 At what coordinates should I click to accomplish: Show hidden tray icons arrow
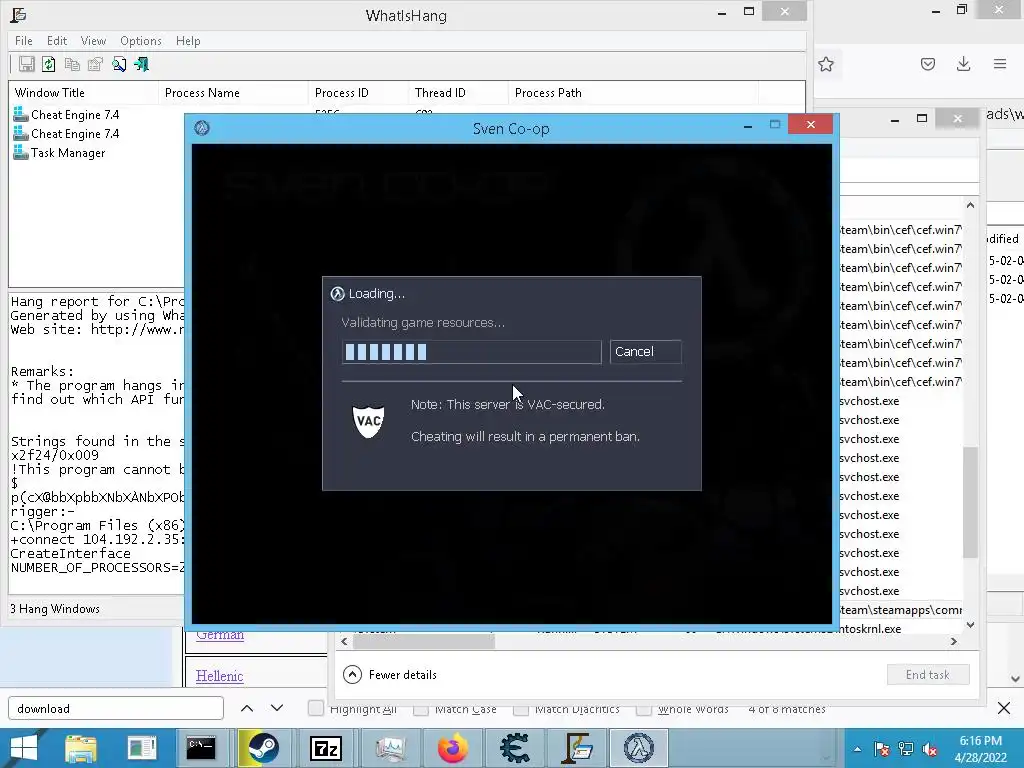(x=857, y=749)
